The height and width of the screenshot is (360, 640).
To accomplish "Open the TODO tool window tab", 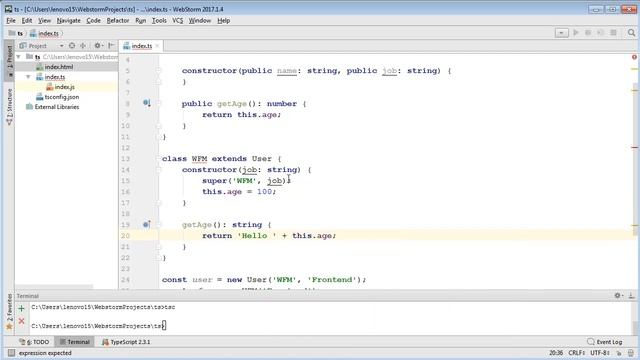I will click(34, 342).
